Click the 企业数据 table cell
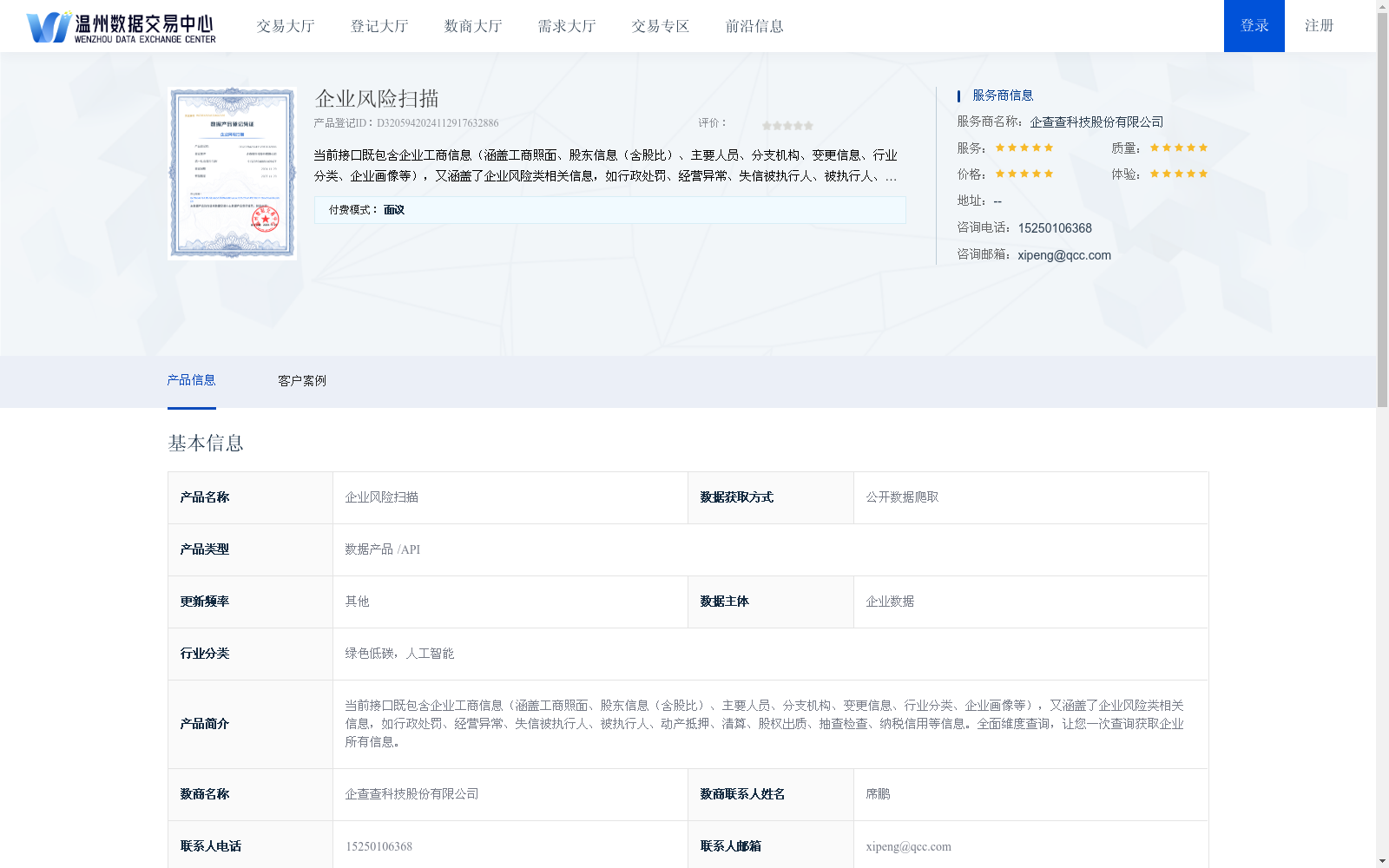Viewport: 1389px width, 868px height. click(1030, 602)
